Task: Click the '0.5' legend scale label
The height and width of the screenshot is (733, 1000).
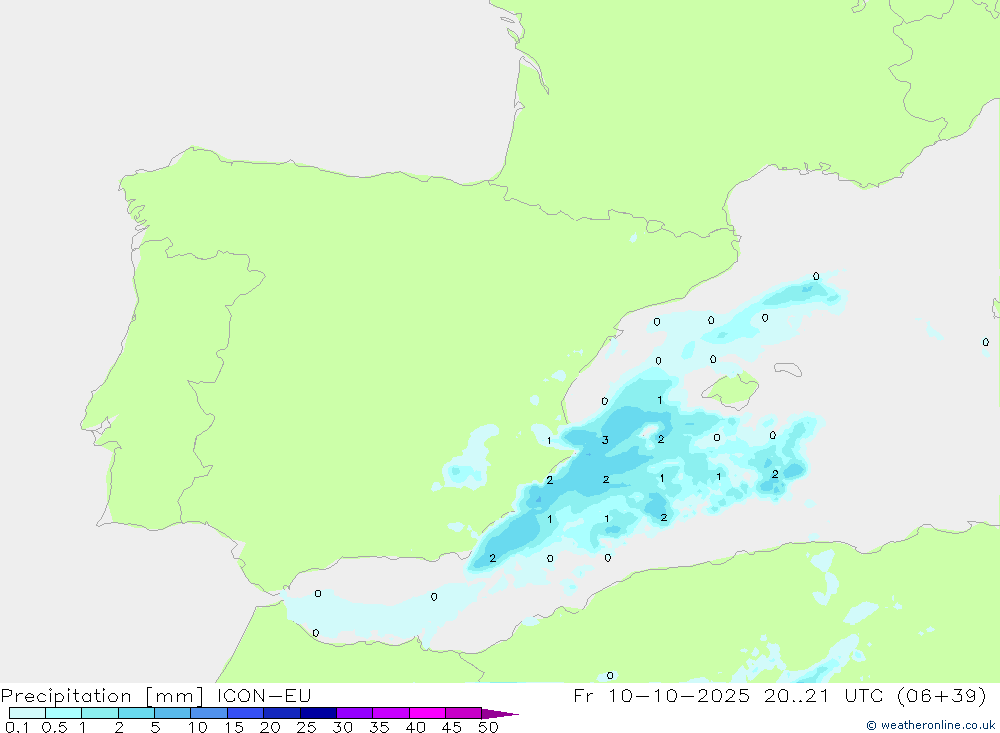Action: pyautogui.click(x=54, y=727)
